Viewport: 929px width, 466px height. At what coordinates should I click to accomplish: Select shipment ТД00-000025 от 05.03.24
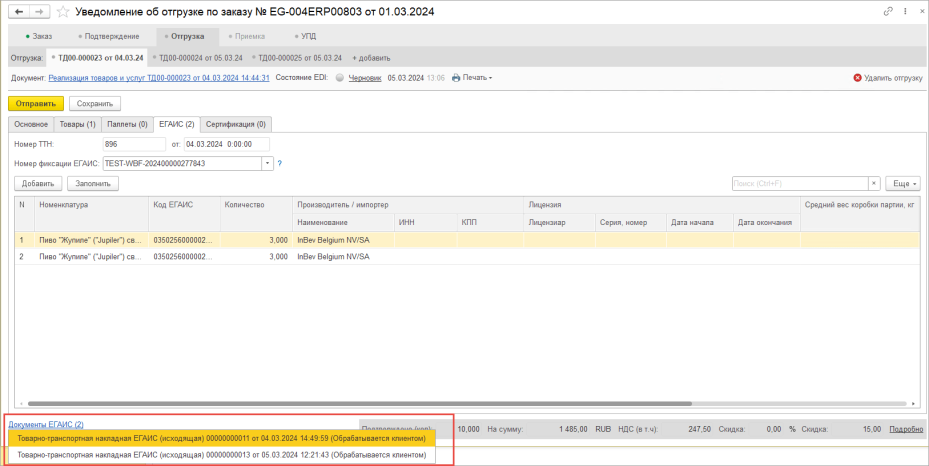[297, 58]
